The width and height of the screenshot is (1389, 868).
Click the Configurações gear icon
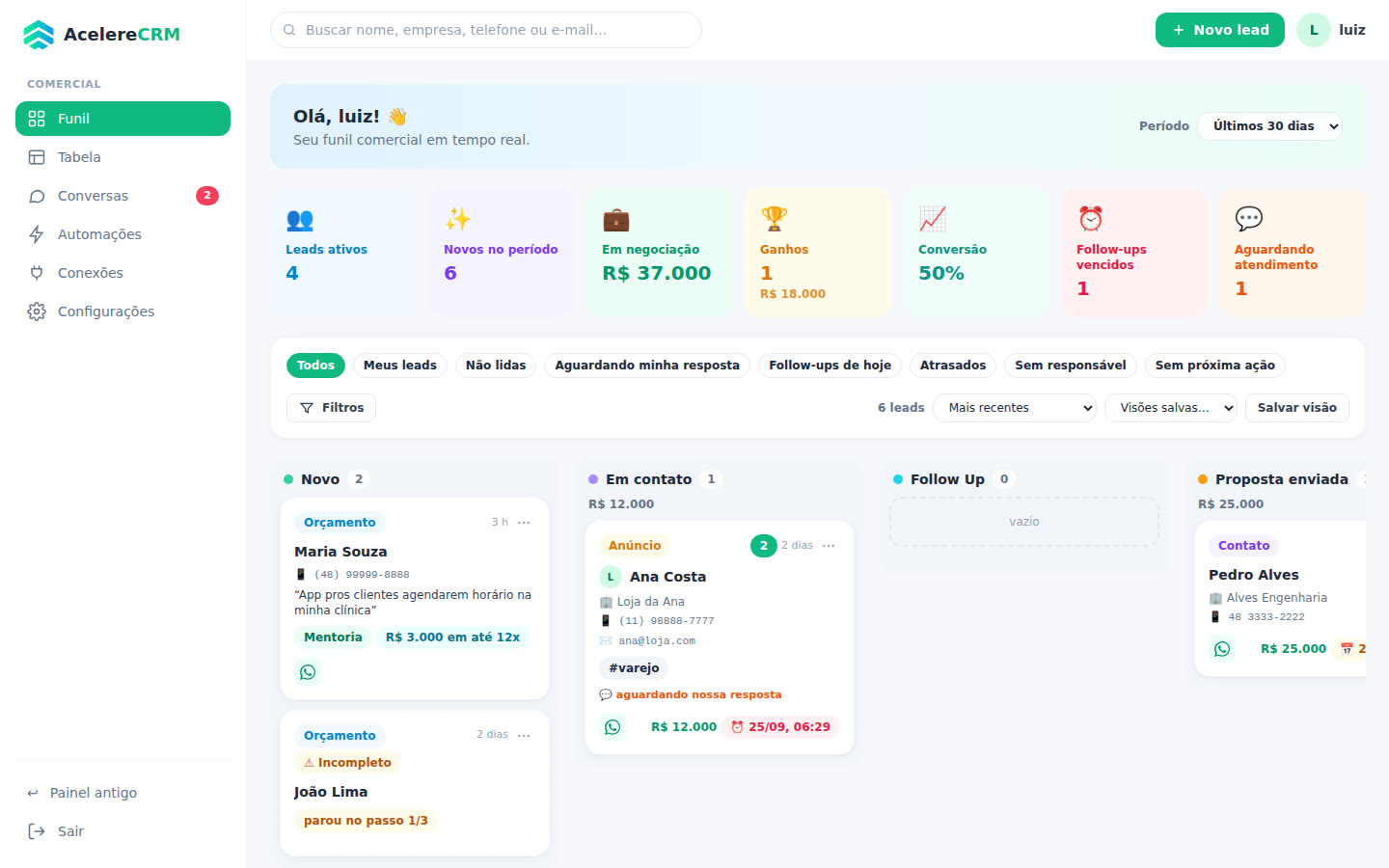(37, 312)
